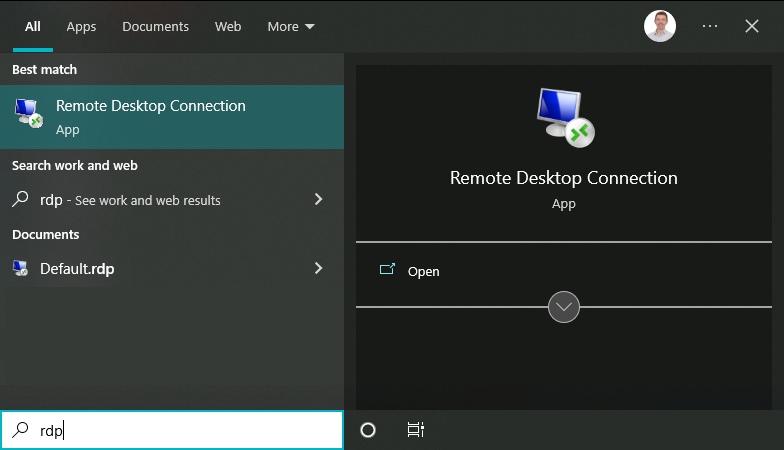Image resolution: width=784 pixels, height=450 pixels.
Task: Expand the rdp web results arrow
Action: [319, 199]
